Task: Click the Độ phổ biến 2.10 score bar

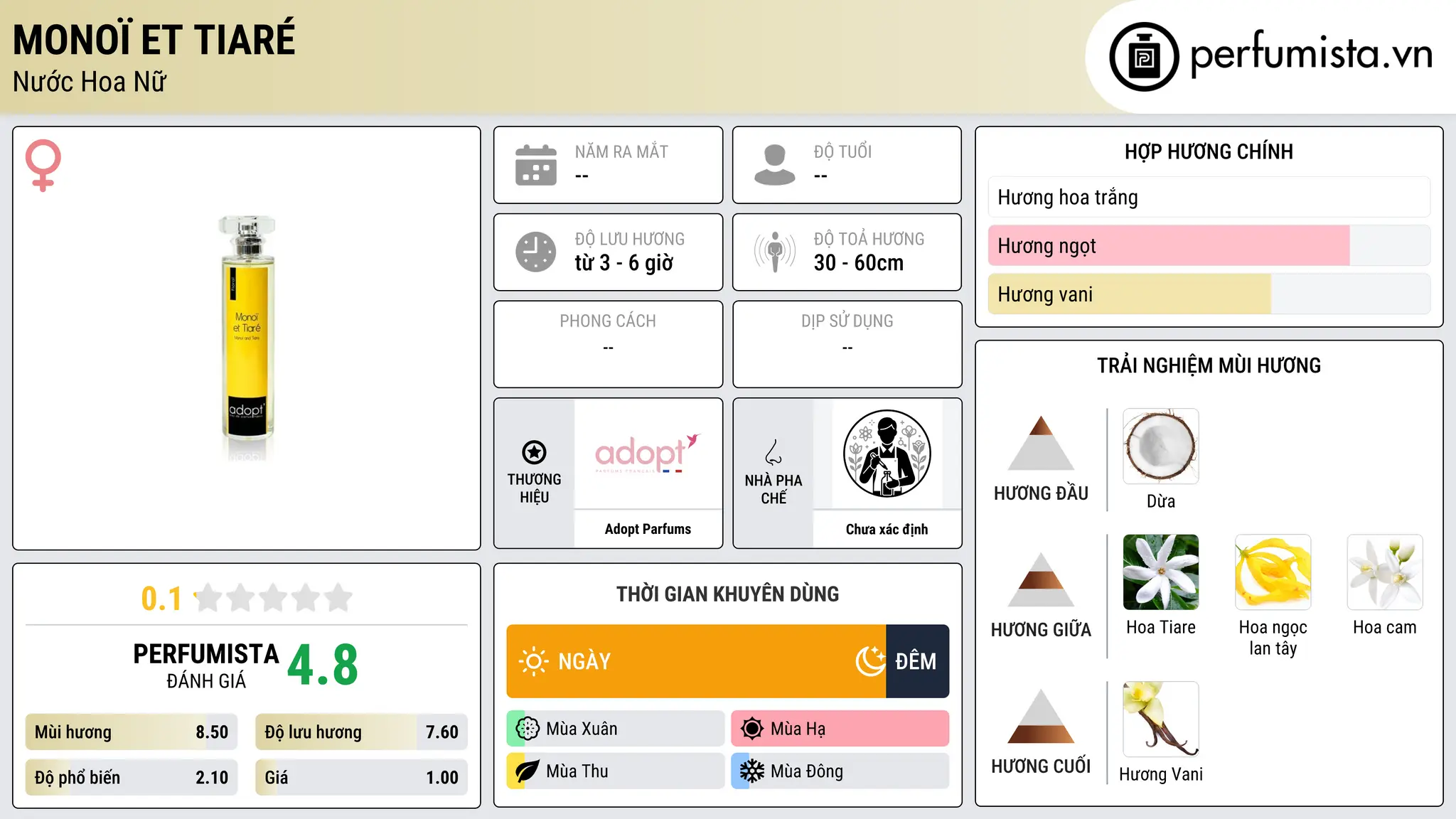Action: [x=132, y=777]
